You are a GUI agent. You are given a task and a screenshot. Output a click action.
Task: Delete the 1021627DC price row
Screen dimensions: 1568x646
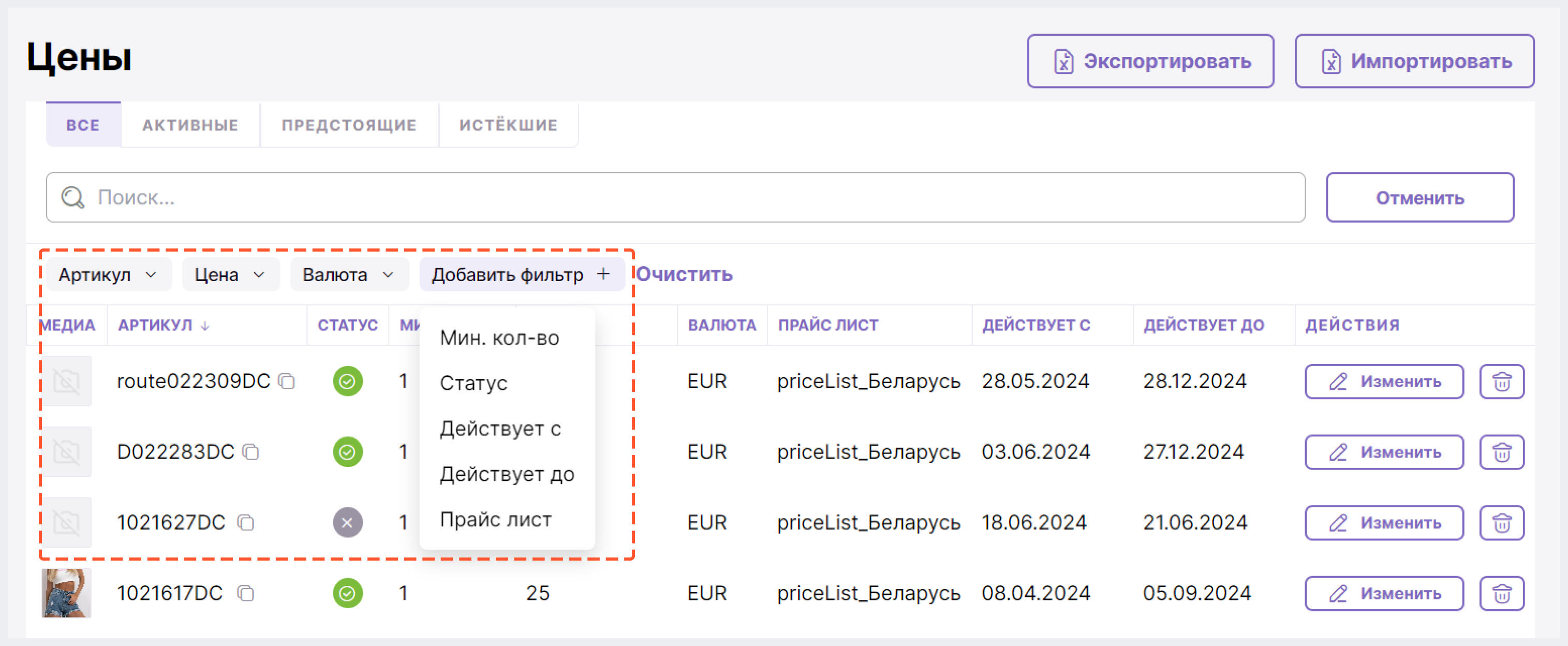pos(1502,523)
